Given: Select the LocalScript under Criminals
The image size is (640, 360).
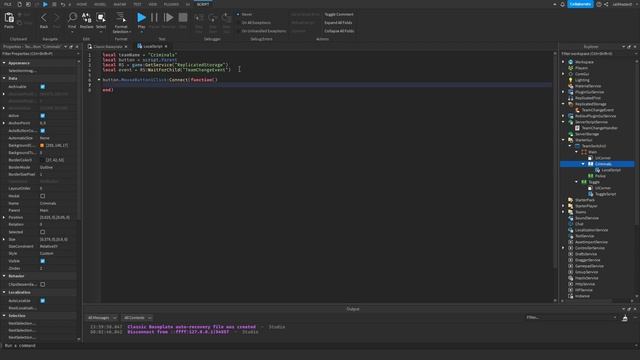Looking at the screenshot, I should point(611,170).
